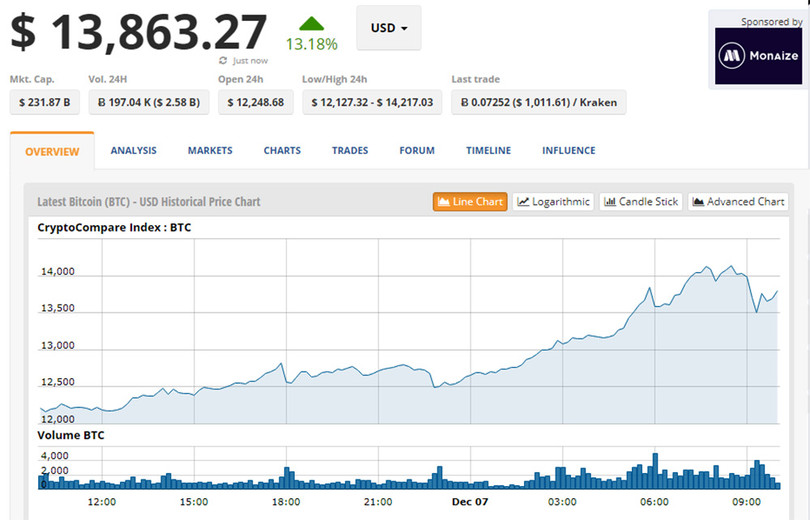The height and width of the screenshot is (520, 810).
Task: Select the Candle Stick chart type
Action: click(x=640, y=202)
